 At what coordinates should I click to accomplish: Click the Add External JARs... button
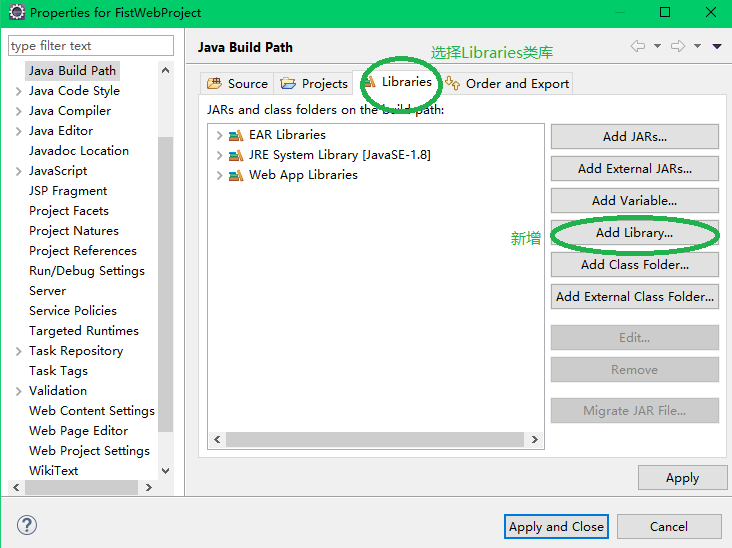click(635, 169)
